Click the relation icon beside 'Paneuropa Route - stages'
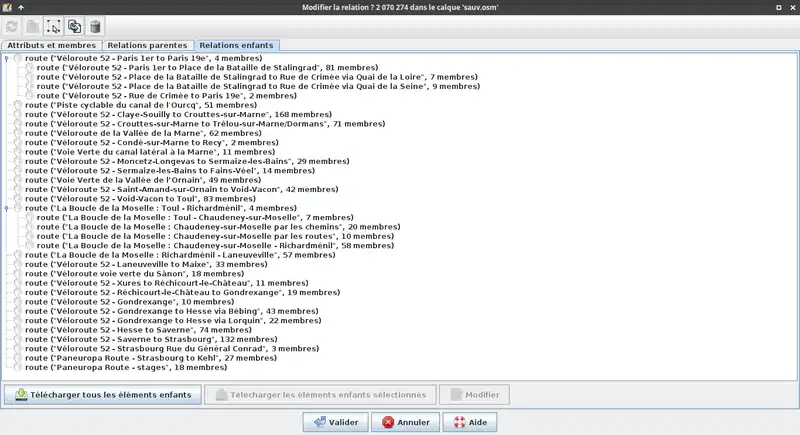This screenshot has width=800, height=435. pos(17,367)
